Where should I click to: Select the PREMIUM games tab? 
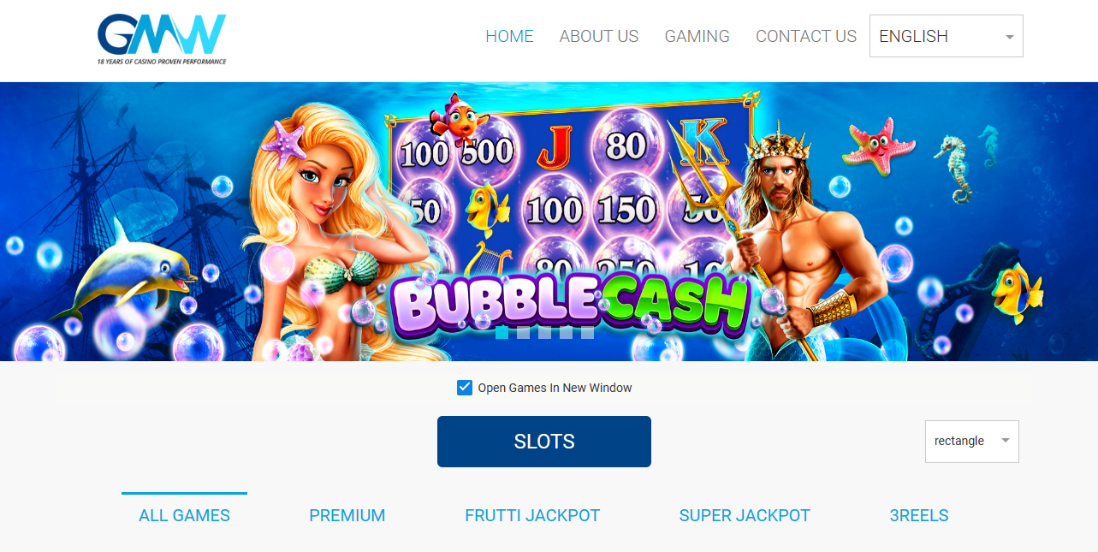pyautogui.click(x=347, y=516)
